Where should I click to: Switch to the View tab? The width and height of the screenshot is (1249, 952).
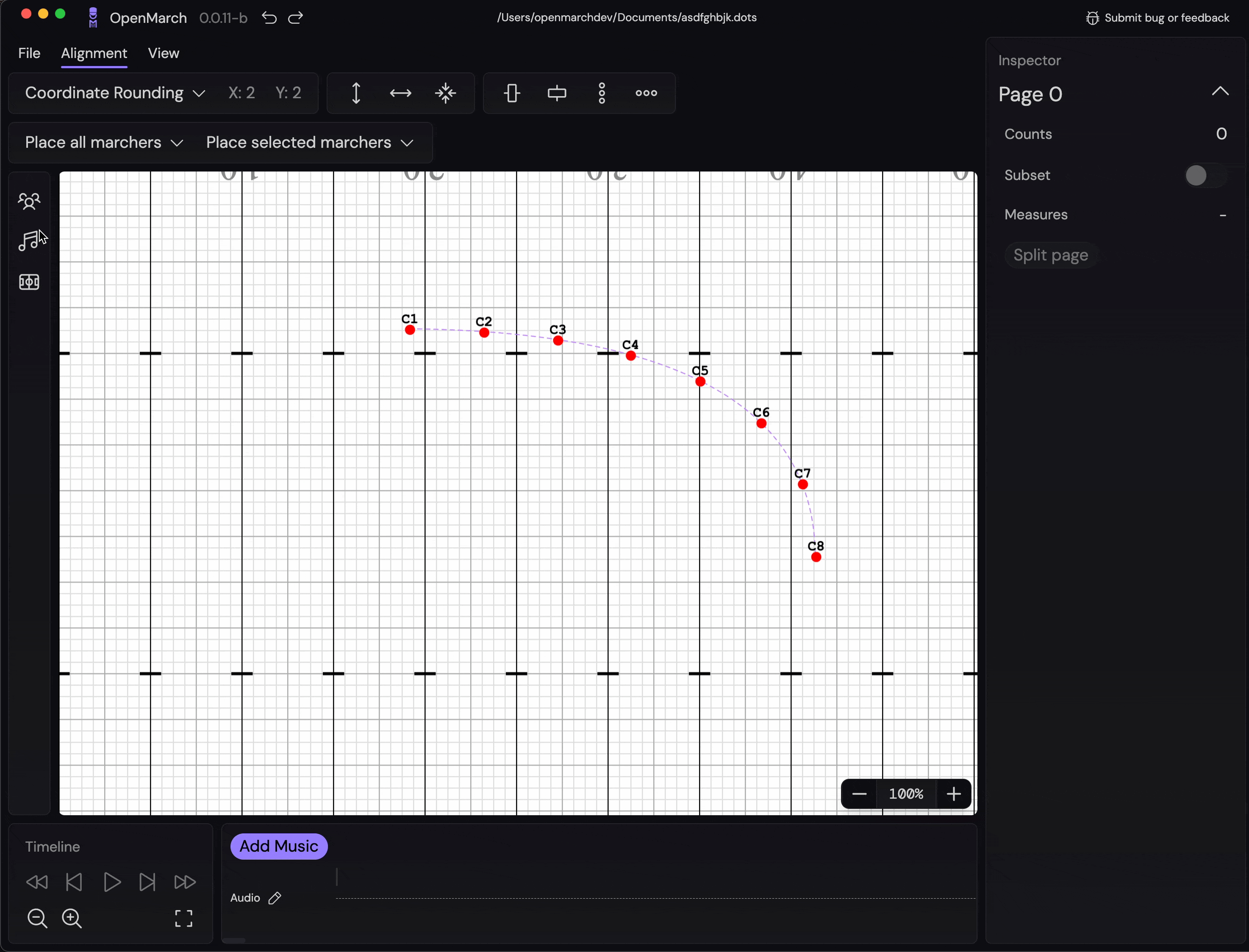[x=163, y=53]
